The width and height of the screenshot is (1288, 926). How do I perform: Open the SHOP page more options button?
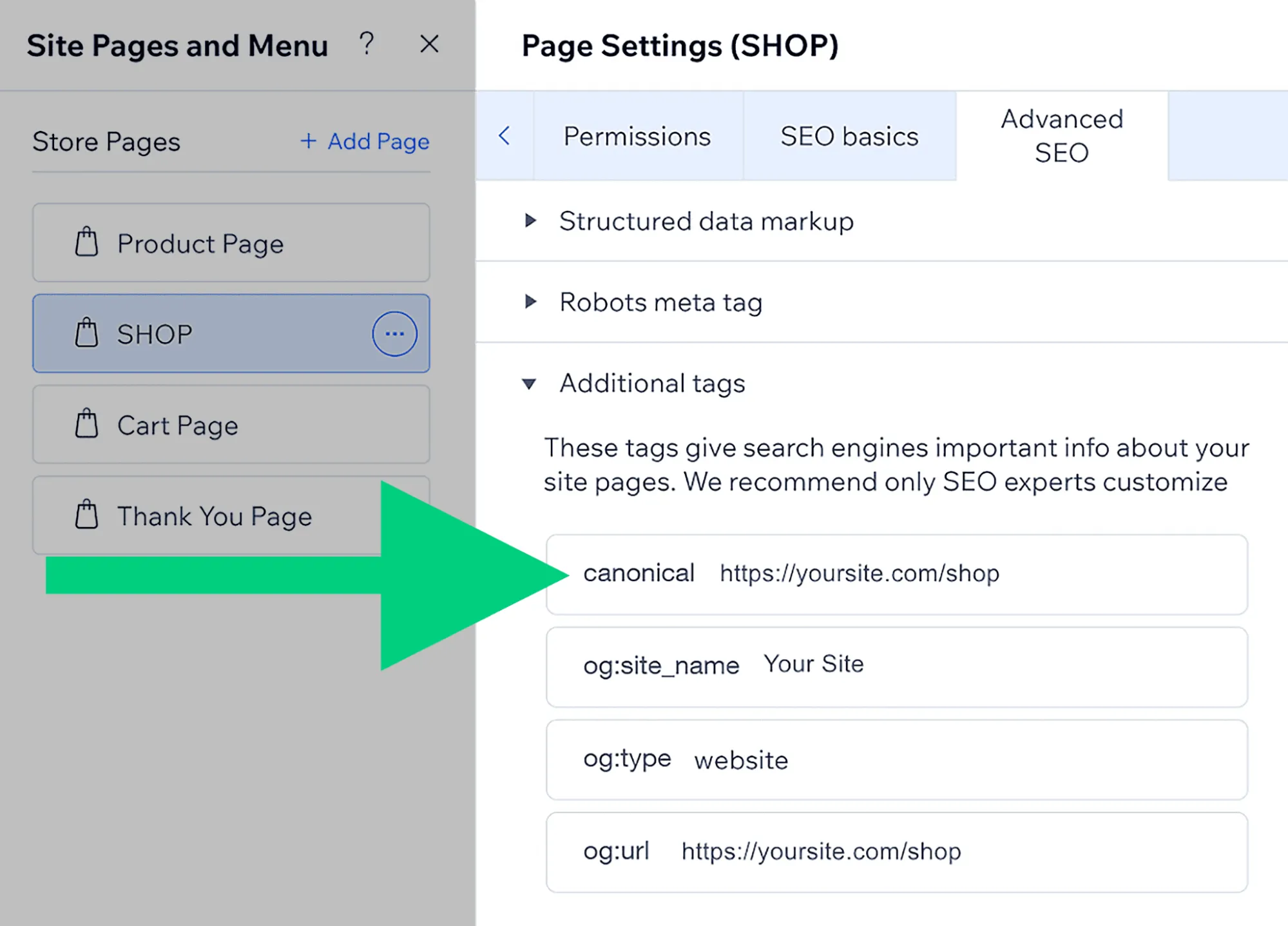[394, 333]
